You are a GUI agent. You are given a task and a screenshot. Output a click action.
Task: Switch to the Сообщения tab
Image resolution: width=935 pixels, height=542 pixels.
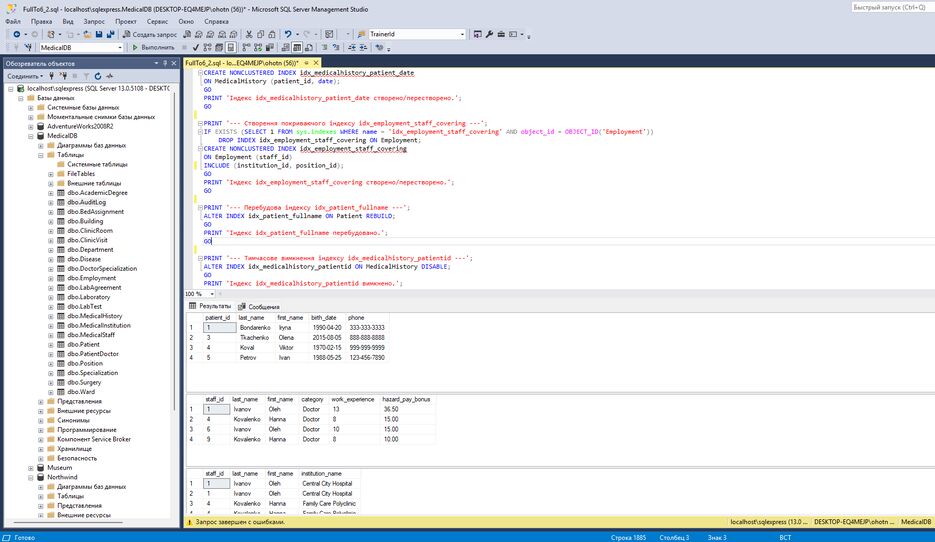pos(259,306)
